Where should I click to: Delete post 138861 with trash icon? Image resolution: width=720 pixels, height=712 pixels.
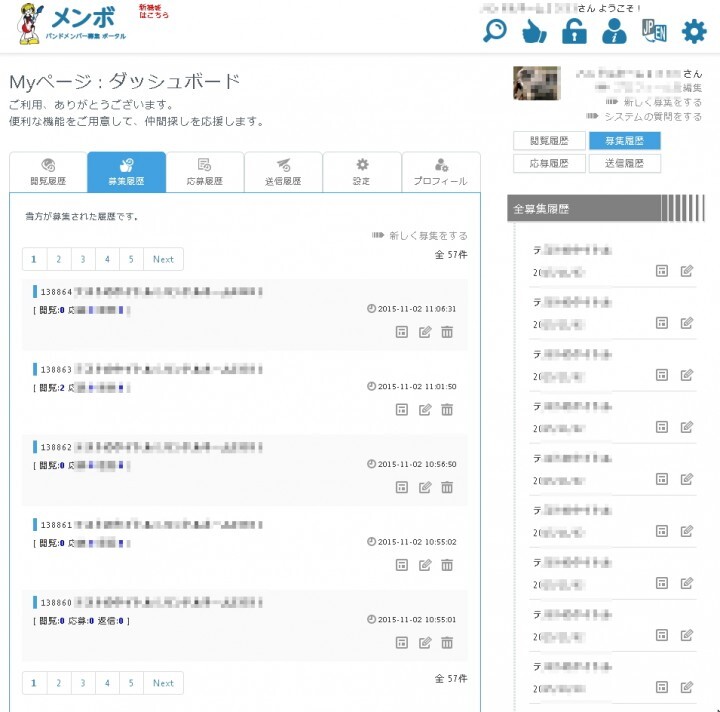(447, 565)
